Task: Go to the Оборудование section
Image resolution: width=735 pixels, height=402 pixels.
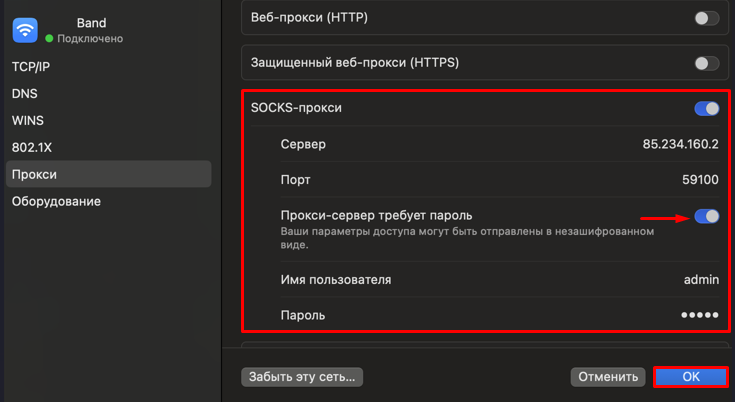Action: (x=56, y=201)
